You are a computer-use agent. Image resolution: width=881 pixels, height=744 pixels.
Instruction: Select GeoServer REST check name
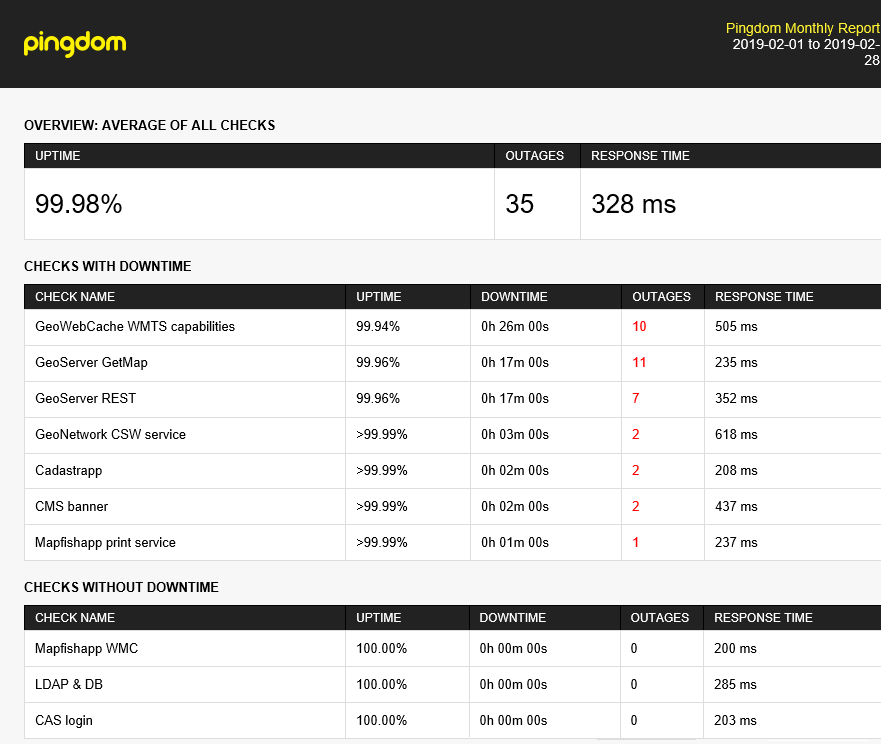[x=85, y=398]
